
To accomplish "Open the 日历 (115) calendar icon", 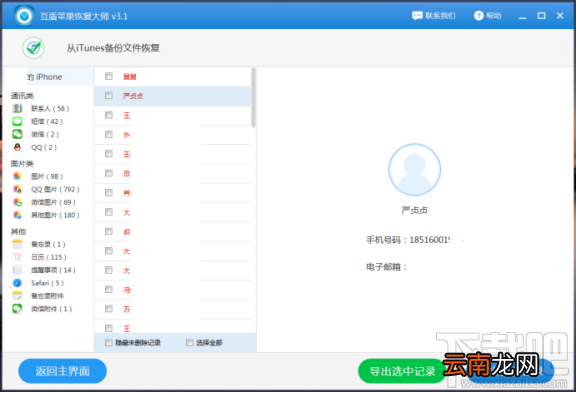I will (17, 257).
